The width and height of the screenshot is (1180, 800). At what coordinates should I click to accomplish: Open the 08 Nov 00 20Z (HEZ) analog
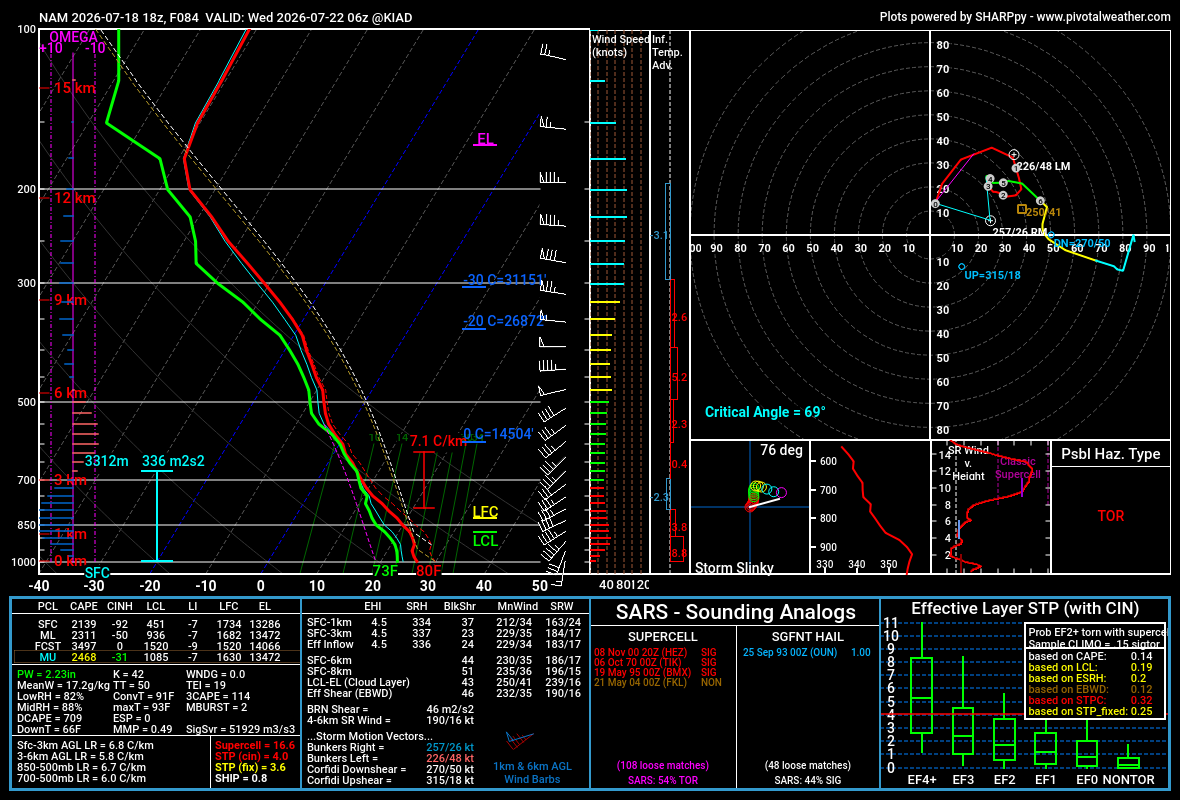coord(640,652)
